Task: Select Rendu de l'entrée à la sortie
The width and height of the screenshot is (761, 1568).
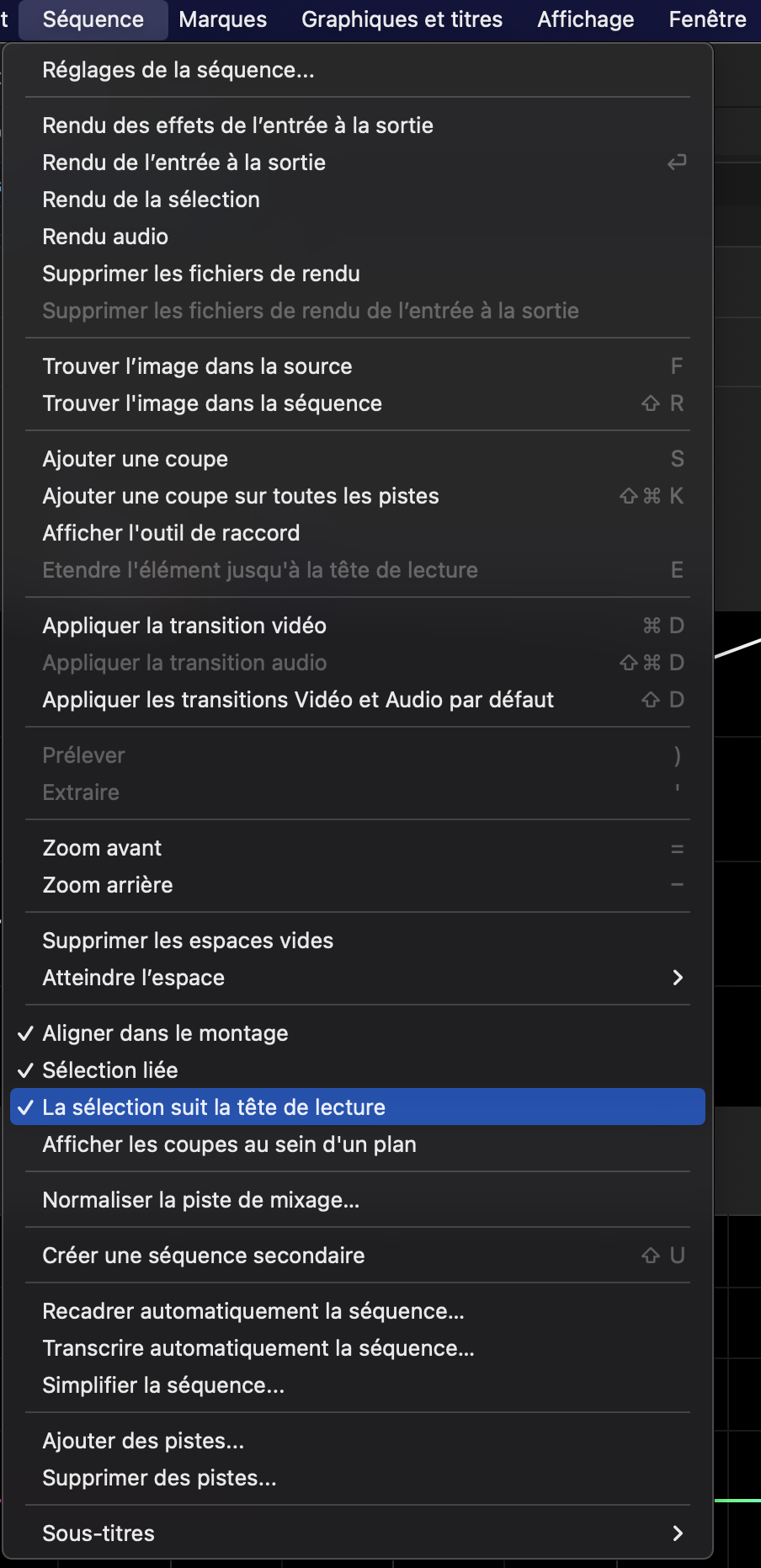Action: tap(184, 162)
